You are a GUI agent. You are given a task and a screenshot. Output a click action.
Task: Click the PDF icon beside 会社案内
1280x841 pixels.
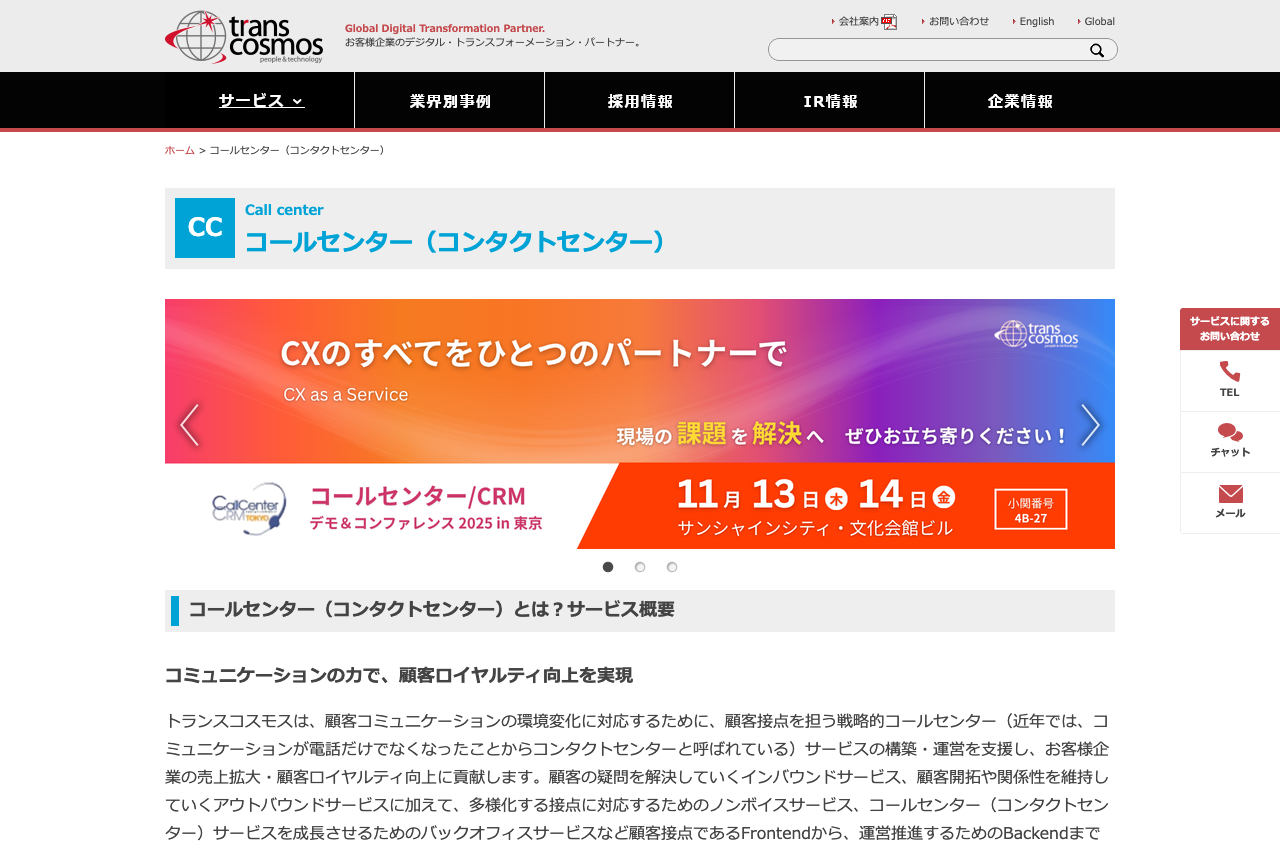tap(889, 22)
